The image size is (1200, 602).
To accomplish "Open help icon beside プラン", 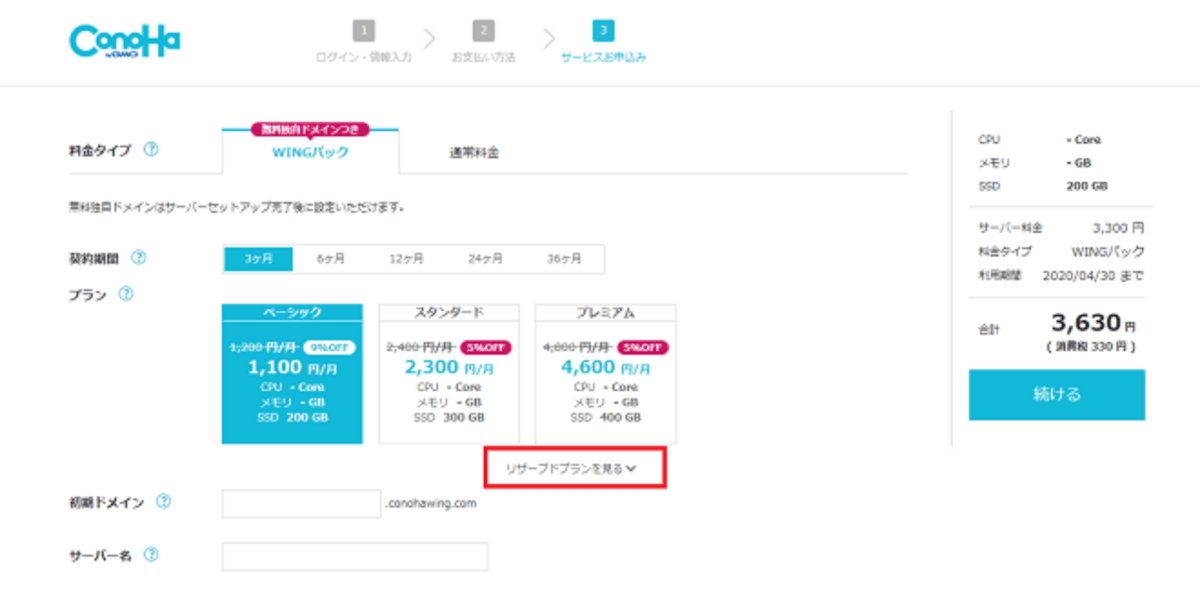I will click(x=126, y=295).
